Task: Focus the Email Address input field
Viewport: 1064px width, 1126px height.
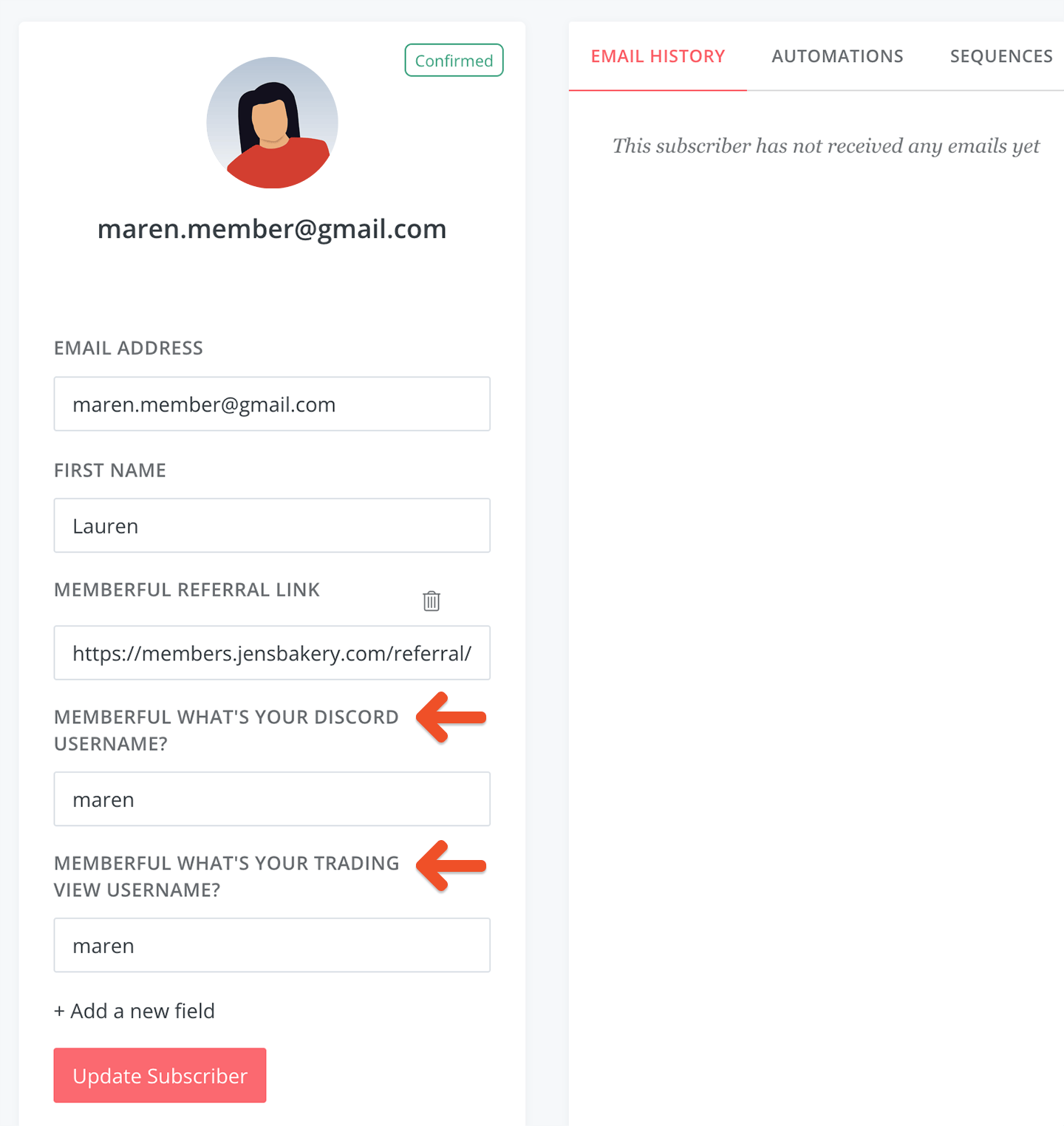Action: pos(272,404)
